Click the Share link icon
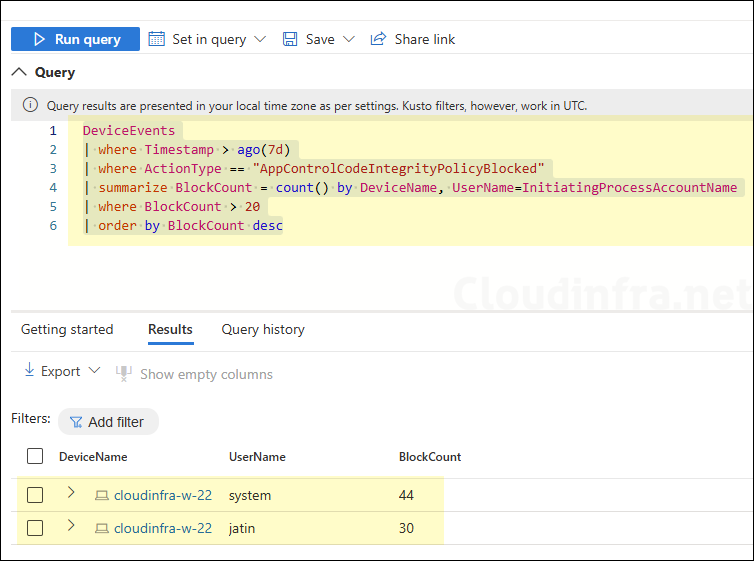 pyautogui.click(x=378, y=39)
